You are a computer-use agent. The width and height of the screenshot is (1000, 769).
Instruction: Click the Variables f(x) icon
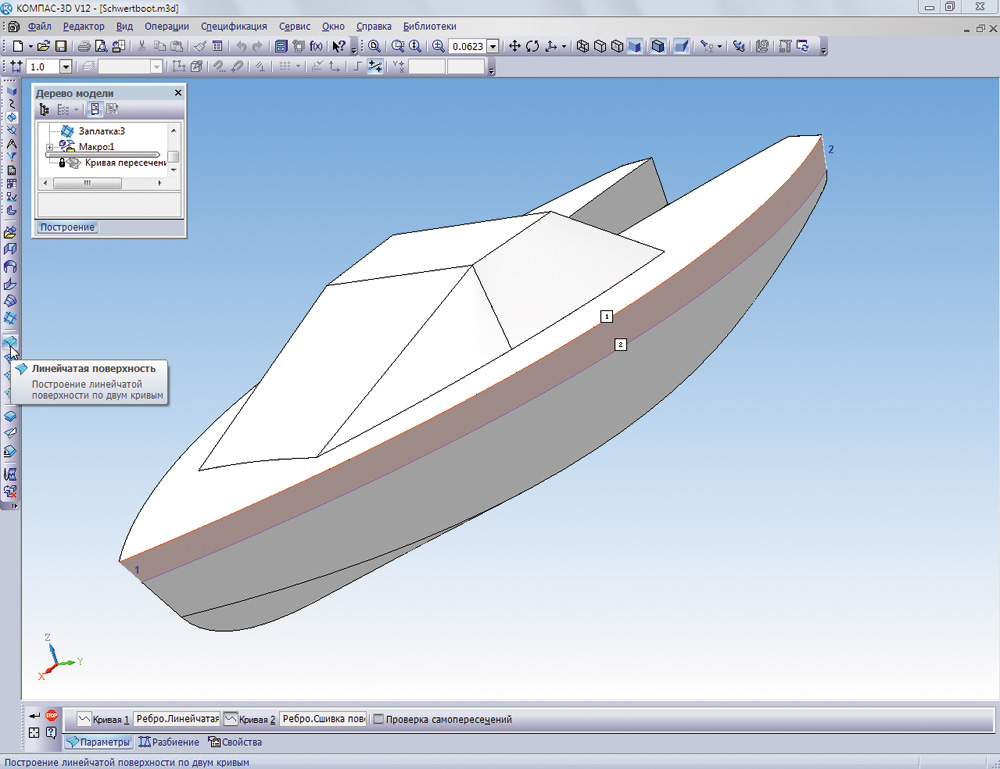tap(316, 46)
